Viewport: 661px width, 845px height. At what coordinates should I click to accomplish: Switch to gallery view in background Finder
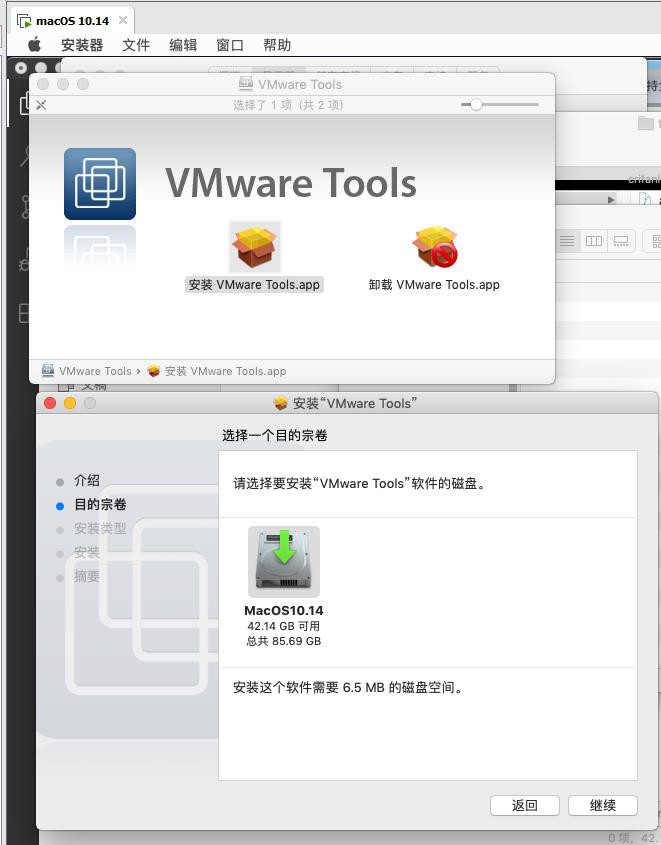pos(621,241)
